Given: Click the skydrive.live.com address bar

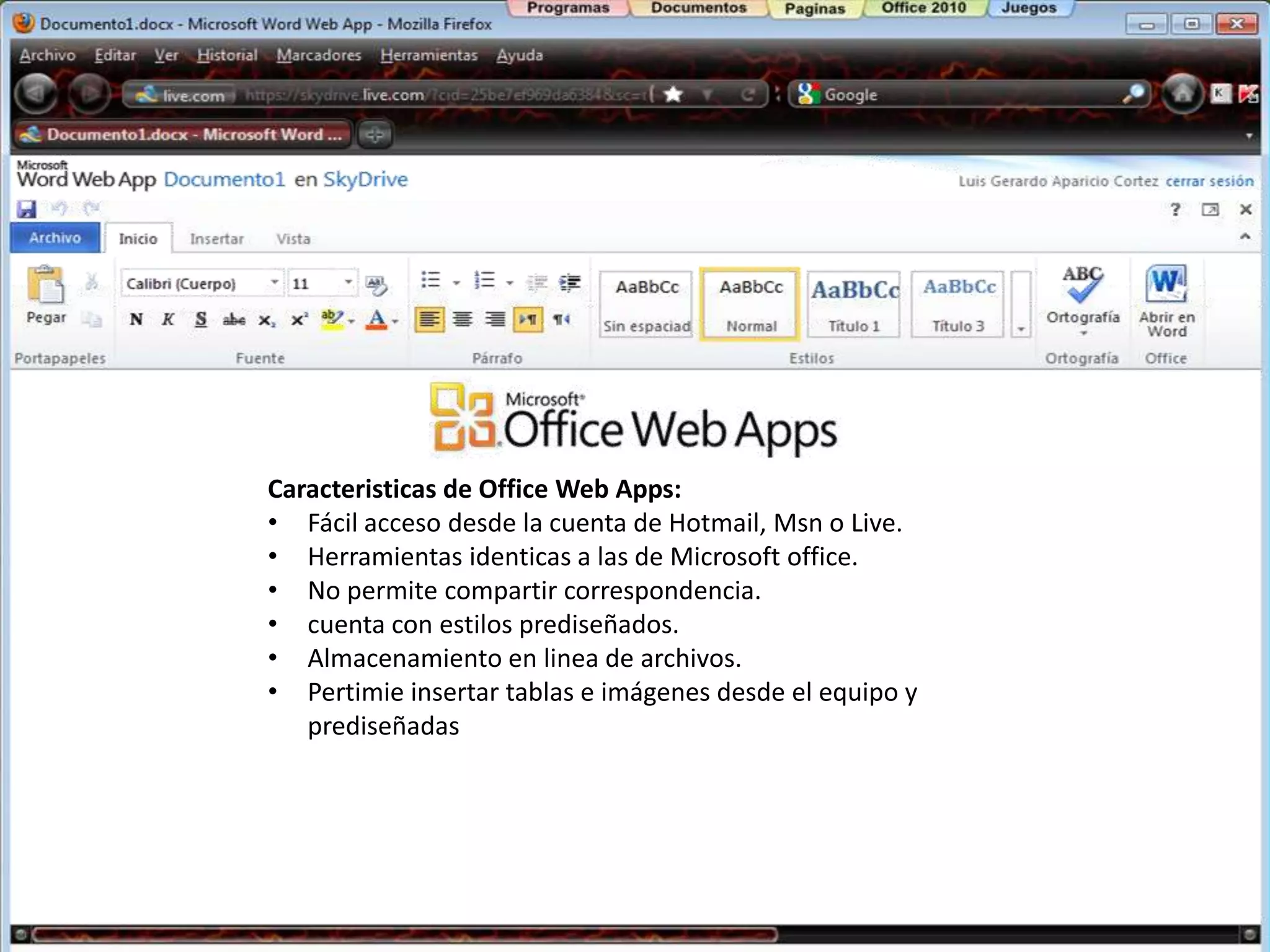Looking at the screenshot, I should click(446, 95).
